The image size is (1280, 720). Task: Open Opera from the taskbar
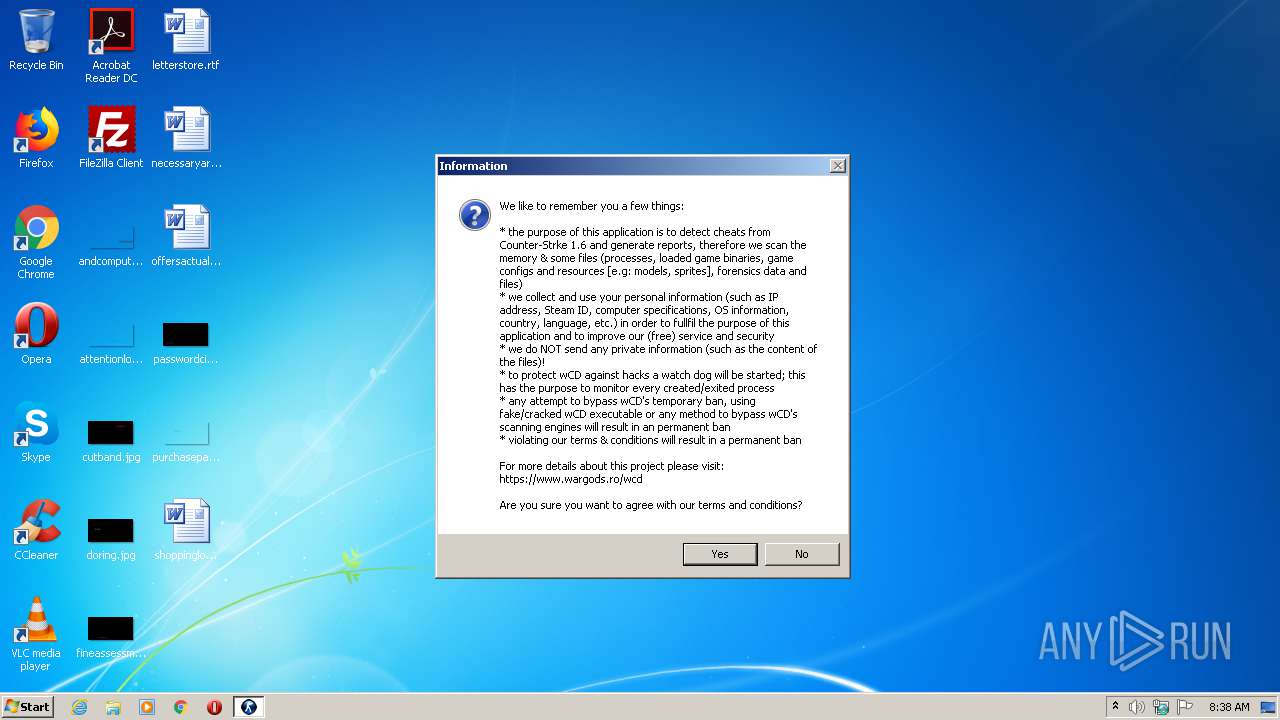(x=214, y=707)
